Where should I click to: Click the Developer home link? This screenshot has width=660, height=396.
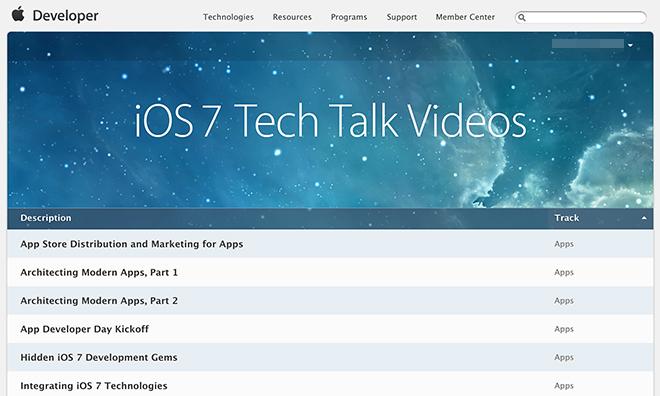coord(65,16)
